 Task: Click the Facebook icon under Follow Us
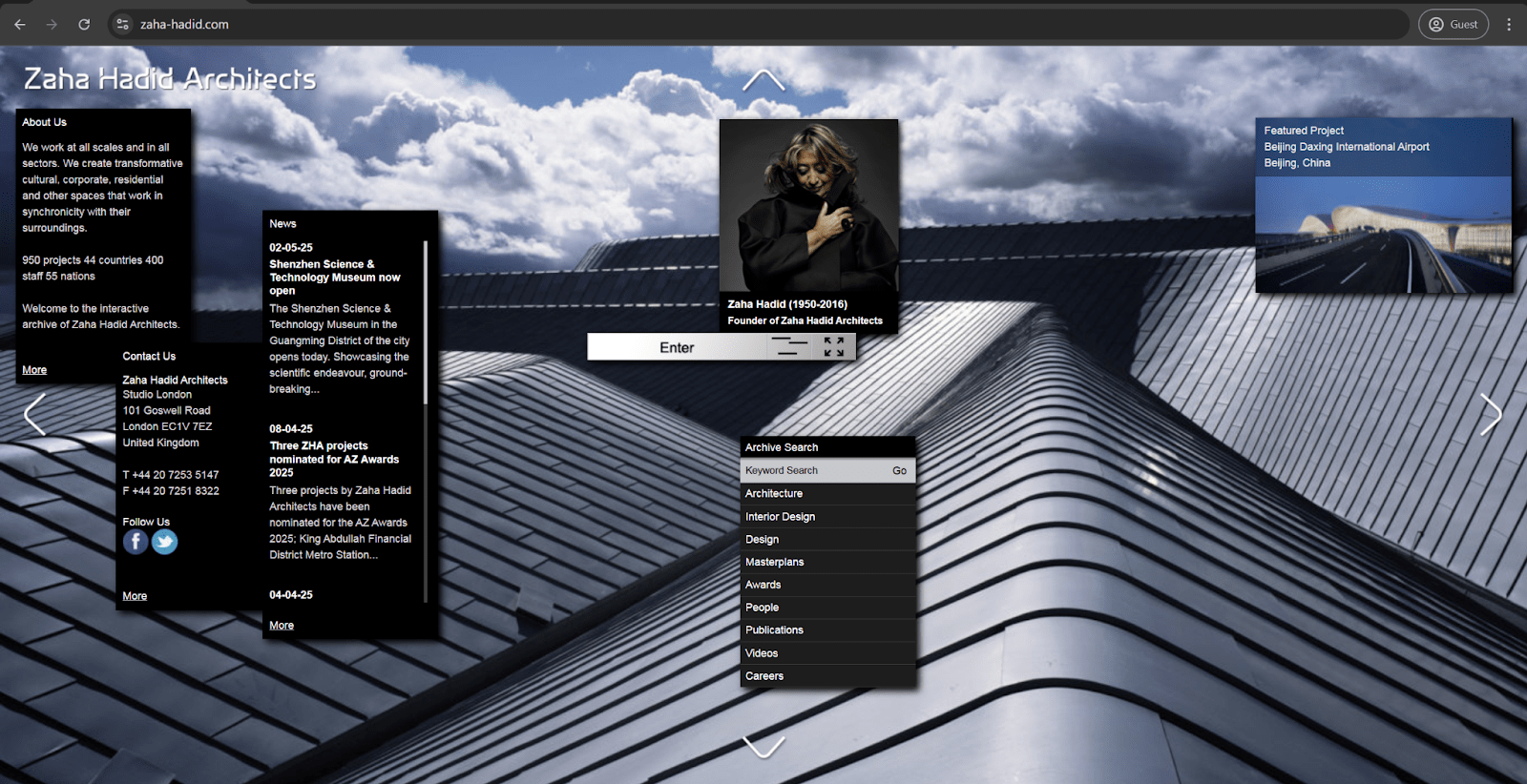point(136,542)
